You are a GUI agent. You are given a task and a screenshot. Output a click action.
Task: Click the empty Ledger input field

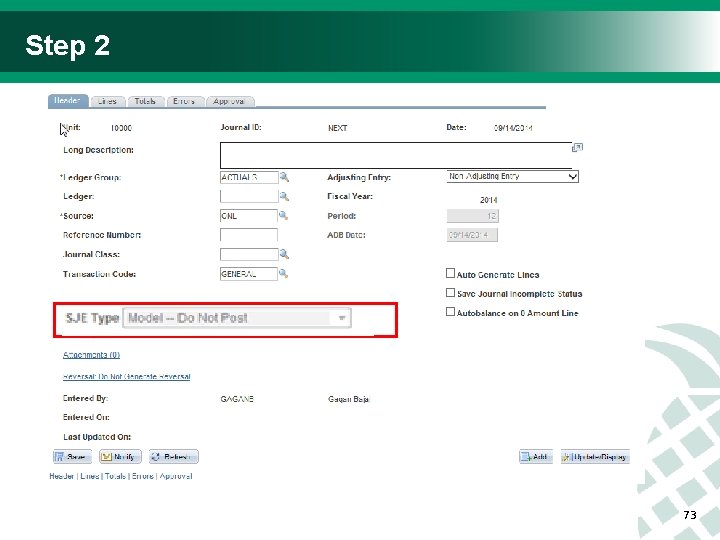[x=249, y=197]
